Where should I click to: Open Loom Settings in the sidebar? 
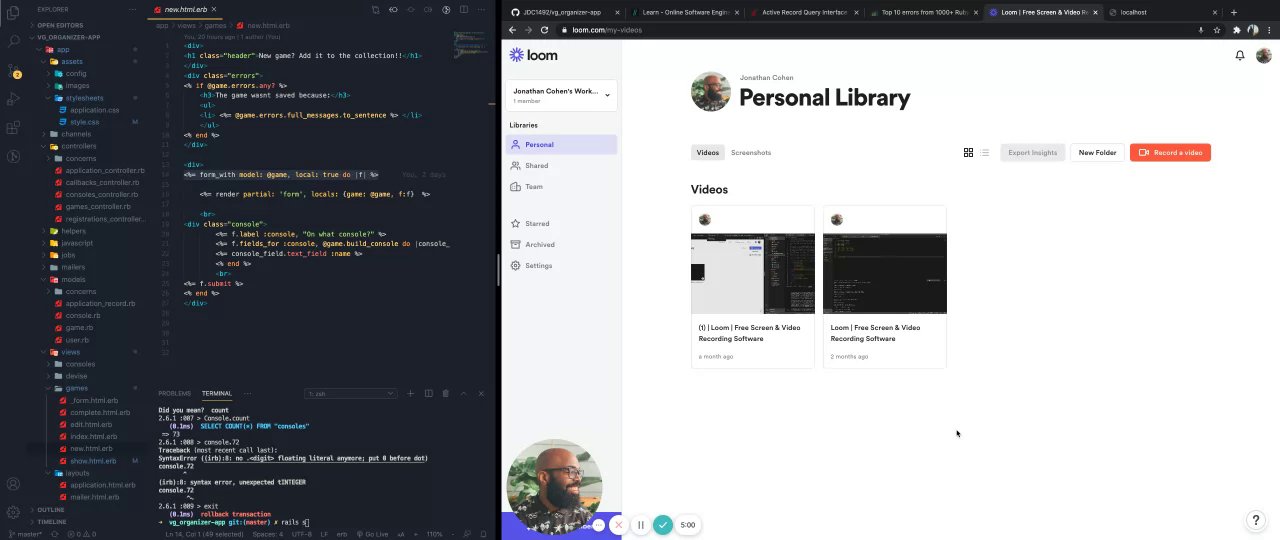point(561,265)
